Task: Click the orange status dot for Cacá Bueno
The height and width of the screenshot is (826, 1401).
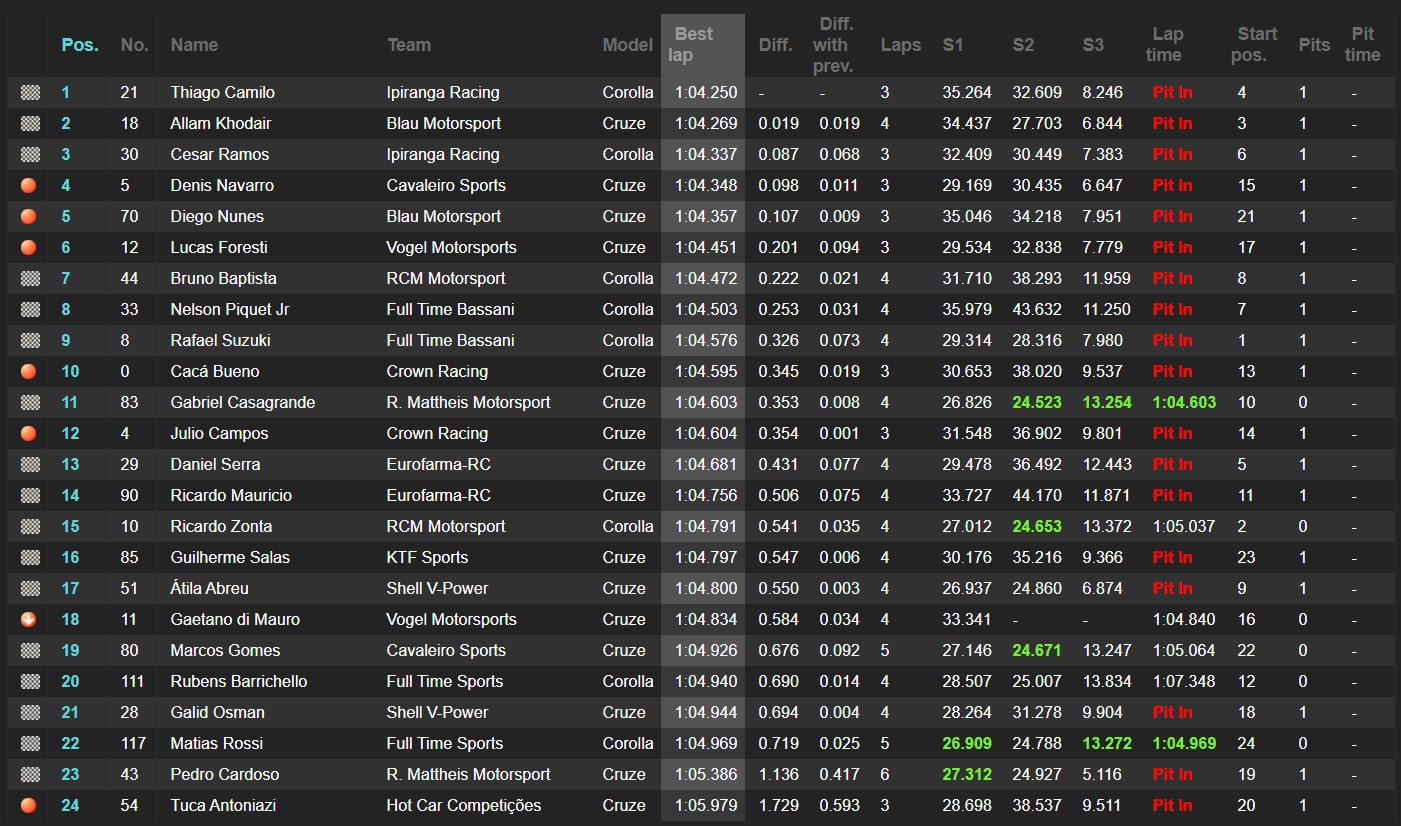Action: (29, 371)
